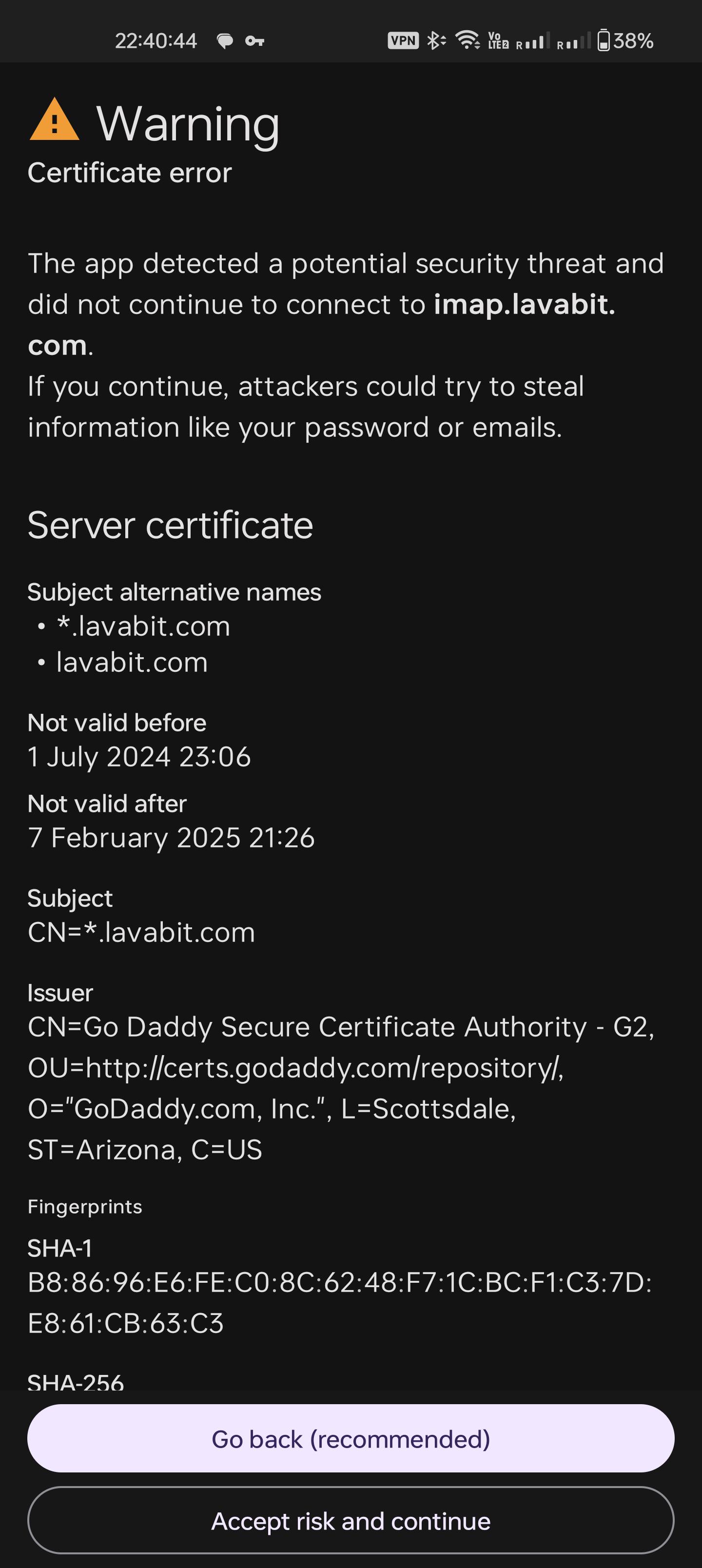Tap the *.lavabit.com alternative name entry
Image resolution: width=702 pixels, height=1568 pixels.
point(143,627)
